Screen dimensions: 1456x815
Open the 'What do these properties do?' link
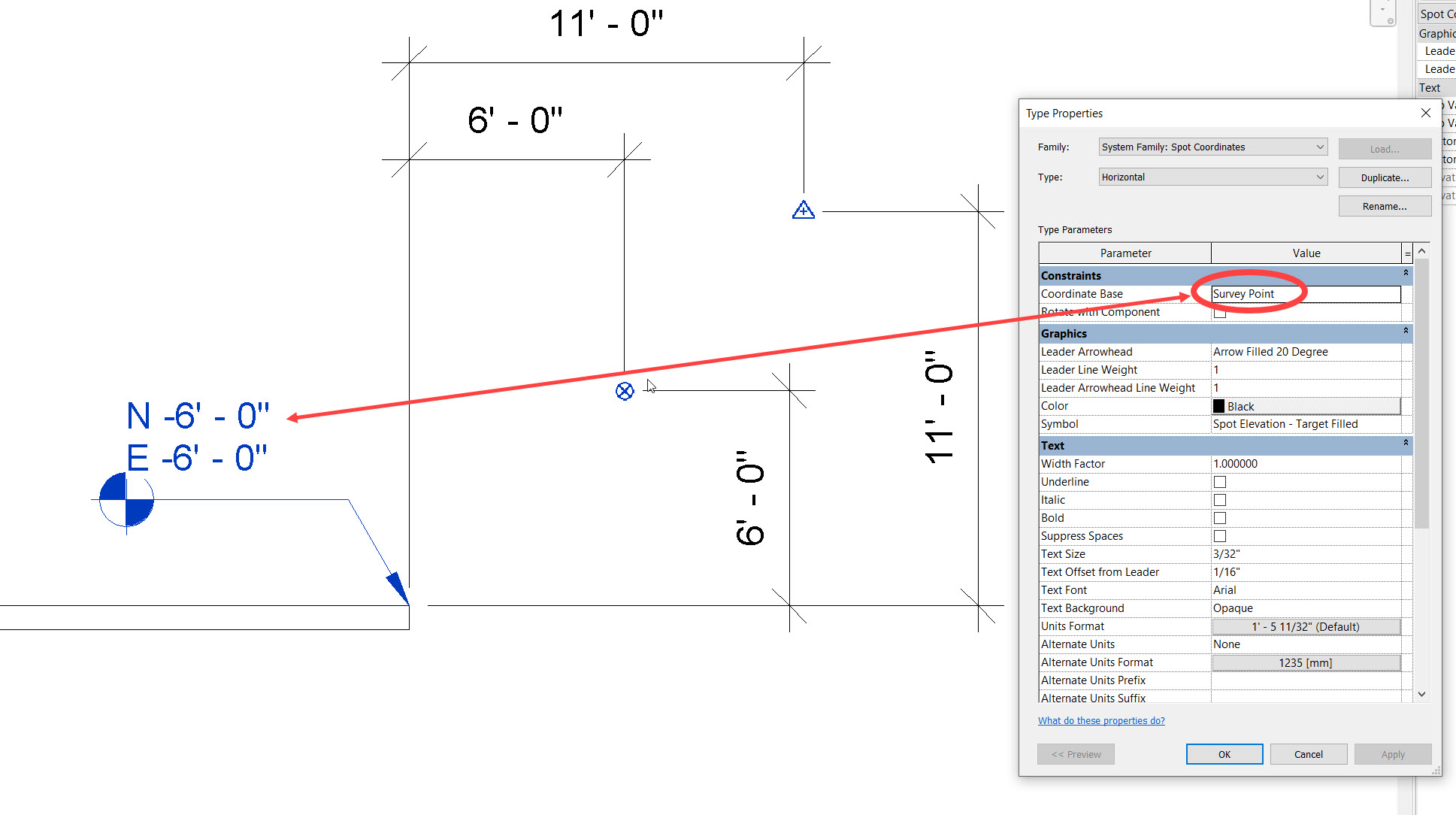point(1100,720)
